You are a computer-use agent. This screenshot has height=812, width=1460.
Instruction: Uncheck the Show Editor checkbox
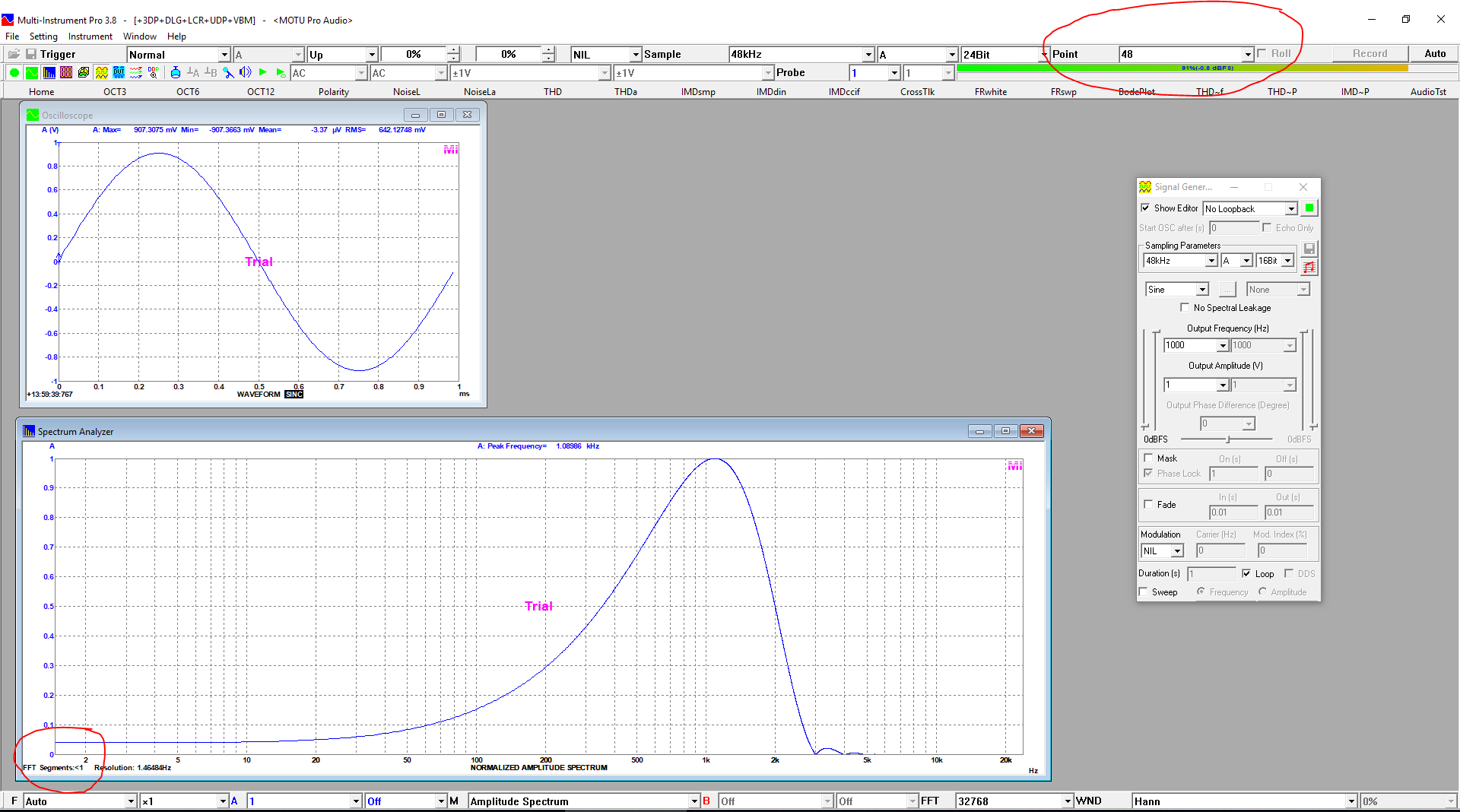[1145, 208]
